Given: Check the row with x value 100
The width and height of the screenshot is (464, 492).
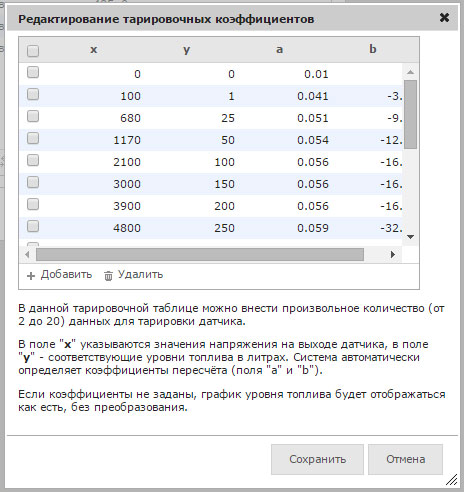Looking at the screenshot, I should (x=33, y=94).
